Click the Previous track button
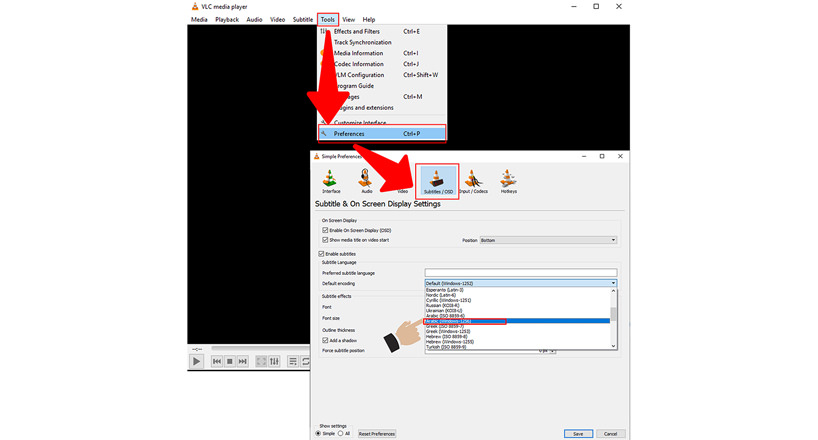Viewport: 818px width, 440px height. click(x=216, y=361)
